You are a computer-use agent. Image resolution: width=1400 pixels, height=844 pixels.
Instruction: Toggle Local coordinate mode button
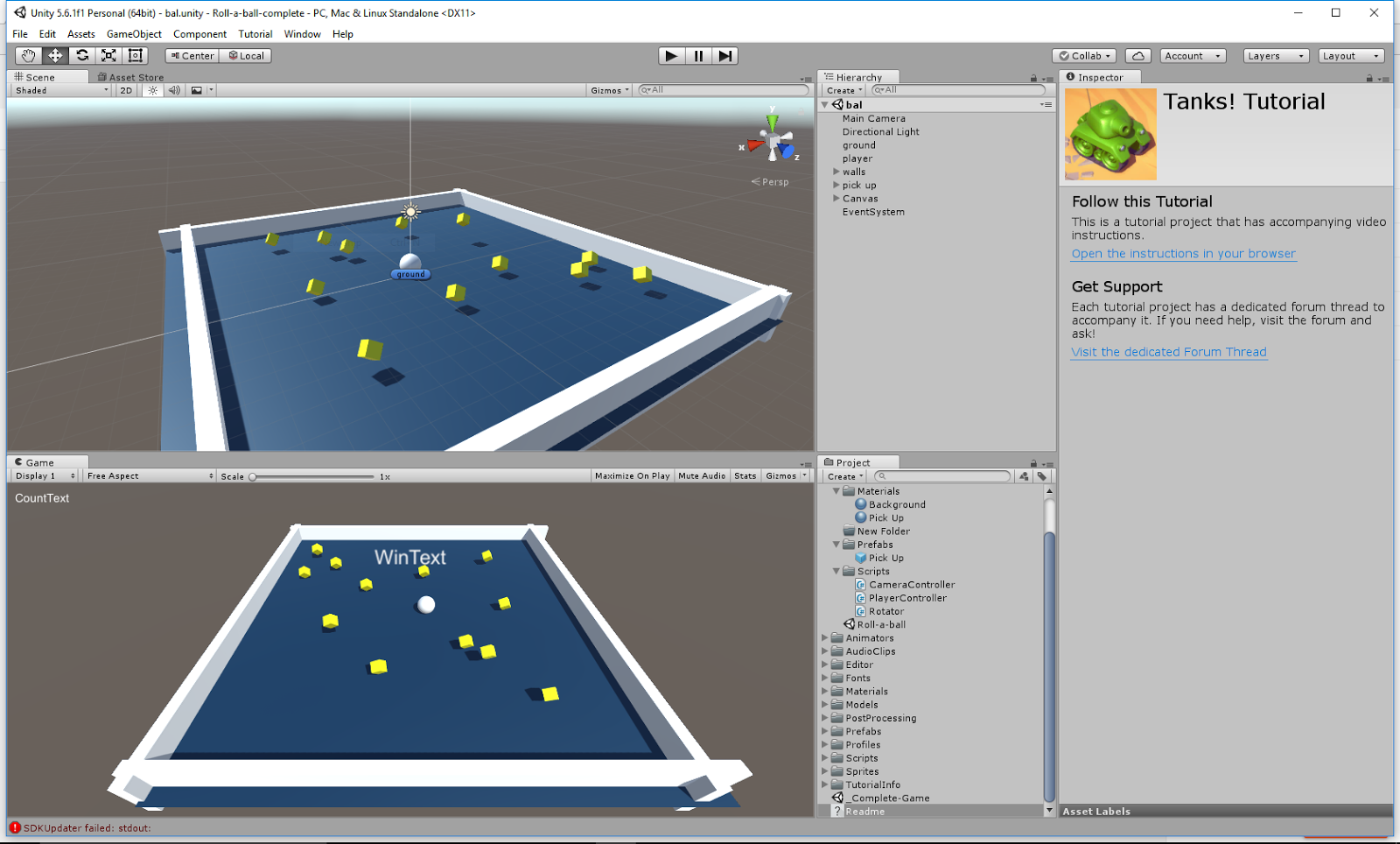pos(246,55)
